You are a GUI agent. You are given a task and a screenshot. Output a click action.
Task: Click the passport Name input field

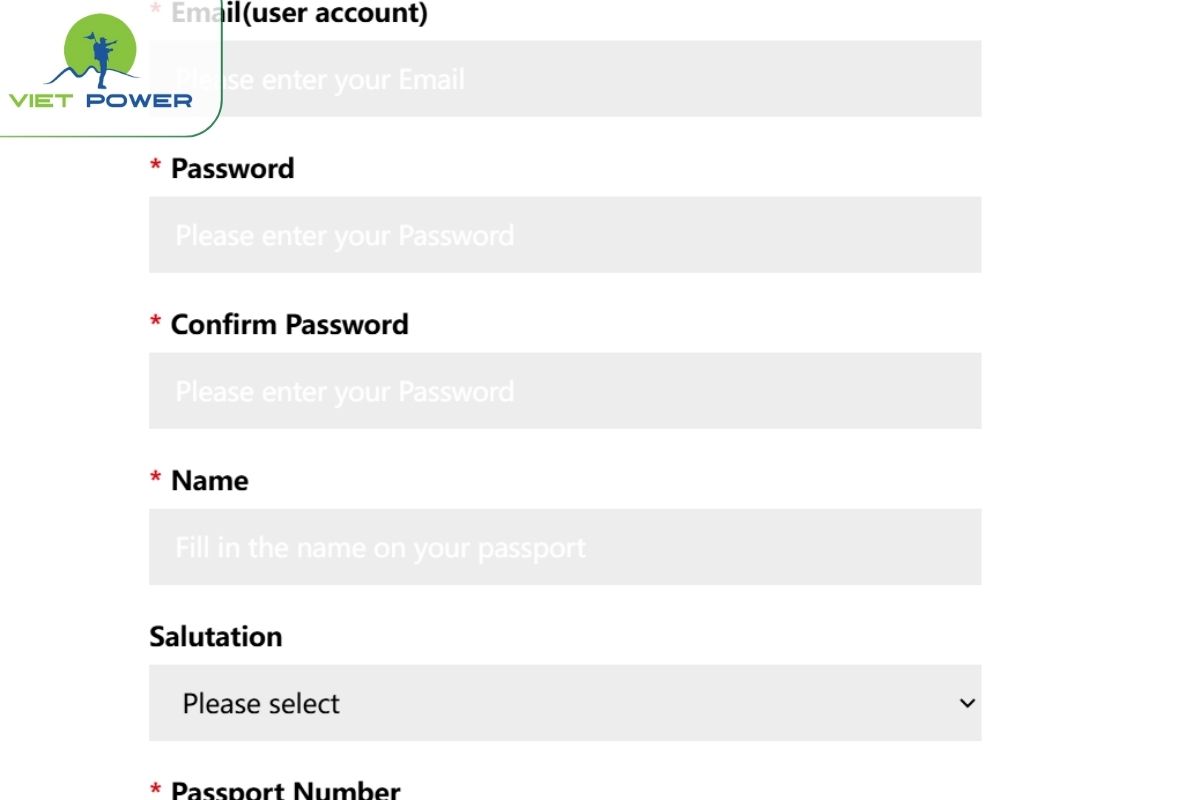(x=565, y=547)
